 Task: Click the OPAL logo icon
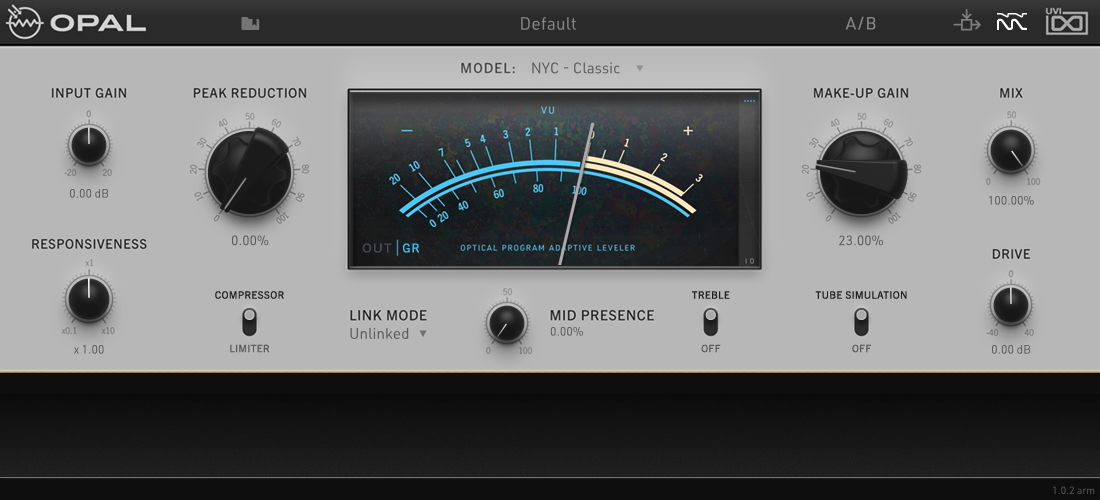pos(24,23)
